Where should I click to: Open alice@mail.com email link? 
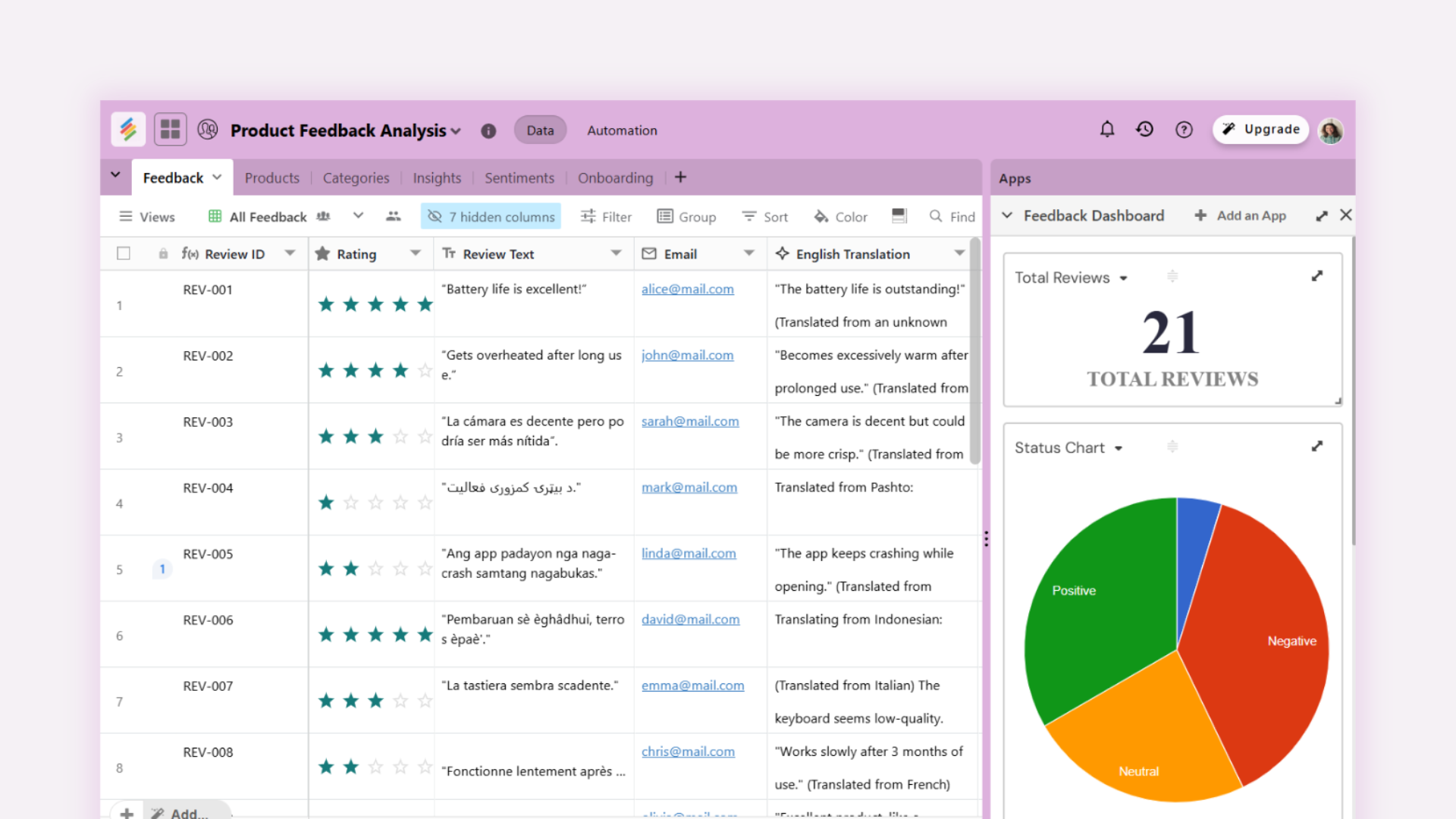(x=687, y=289)
